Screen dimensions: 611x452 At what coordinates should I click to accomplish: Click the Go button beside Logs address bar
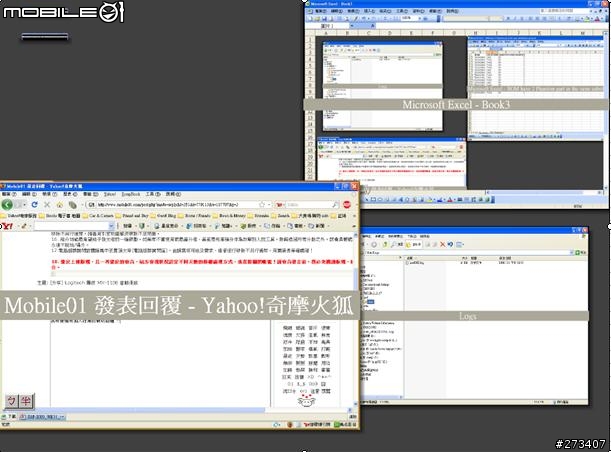pyautogui.click(x=580, y=253)
